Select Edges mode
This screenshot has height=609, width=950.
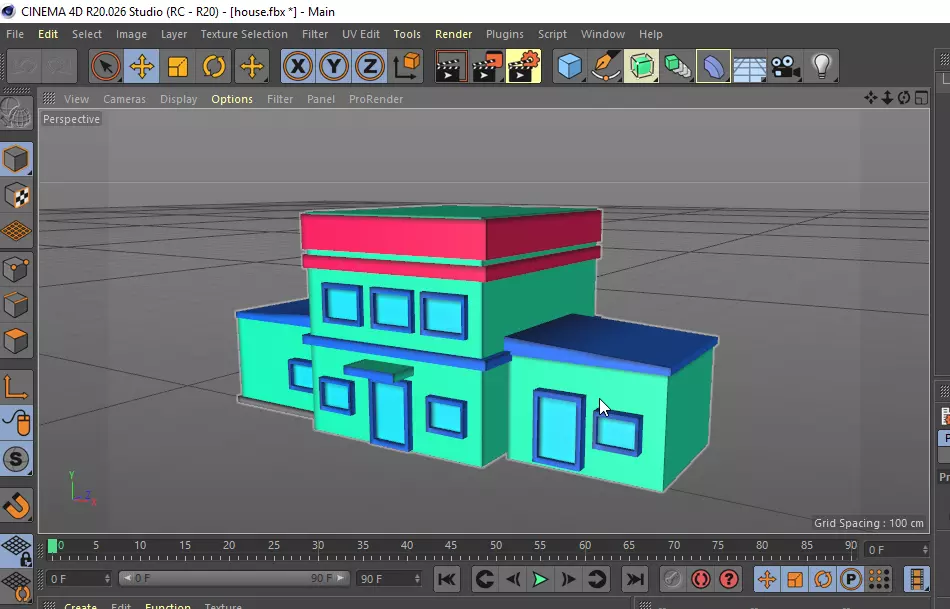tap(16, 305)
